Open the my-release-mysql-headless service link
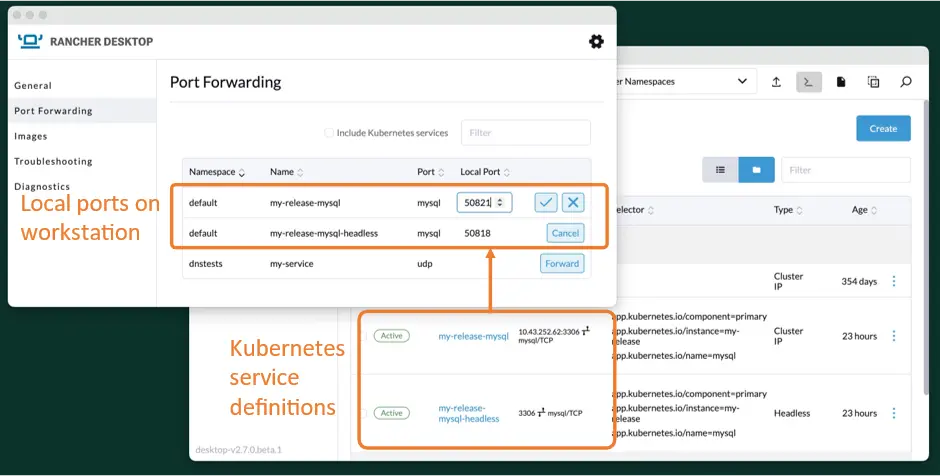Image resolution: width=940 pixels, height=476 pixels. (469, 413)
